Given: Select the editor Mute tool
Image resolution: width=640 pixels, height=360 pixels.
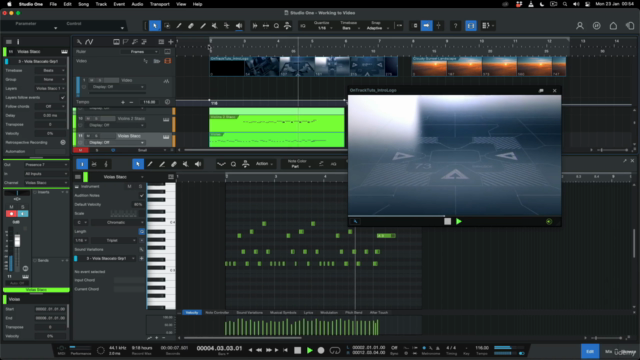Looking at the screenshot, I should (186, 164).
